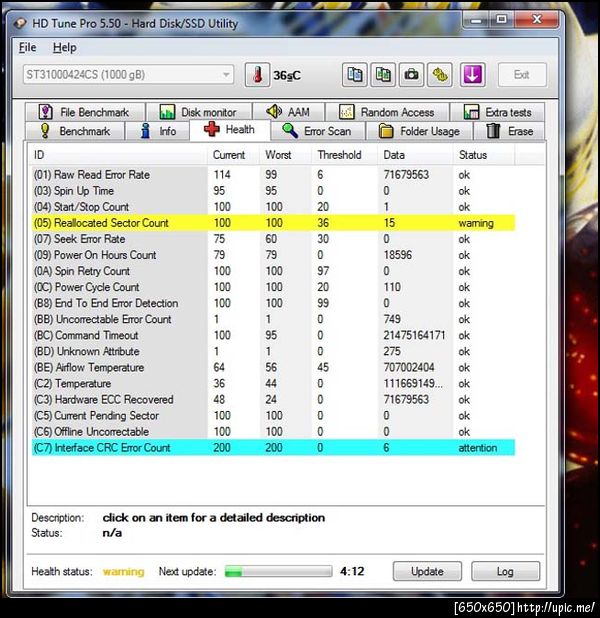Click the Data column header

point(415,155)
